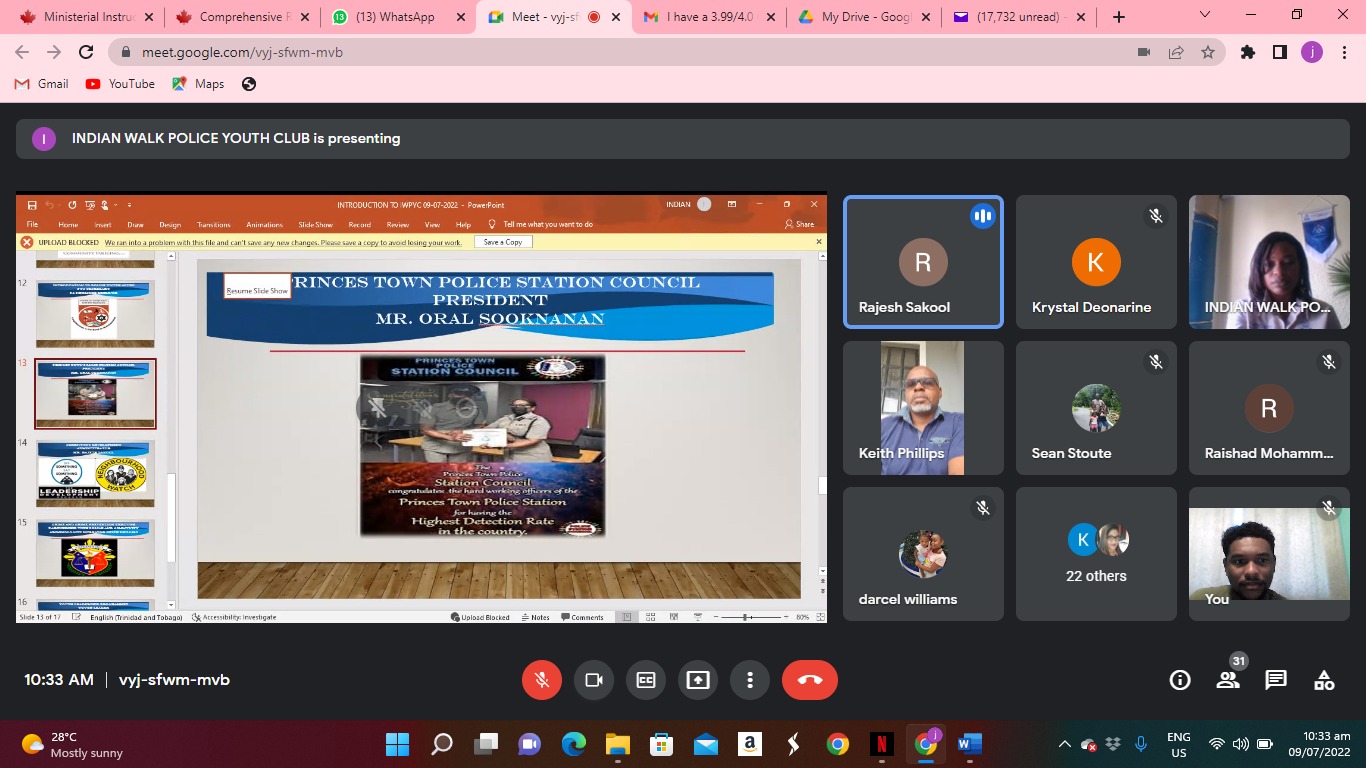The width and height of the screenshot is (1366, 768).
Task: Open the meeting details info icon
Action: (x=1180, y=680)
